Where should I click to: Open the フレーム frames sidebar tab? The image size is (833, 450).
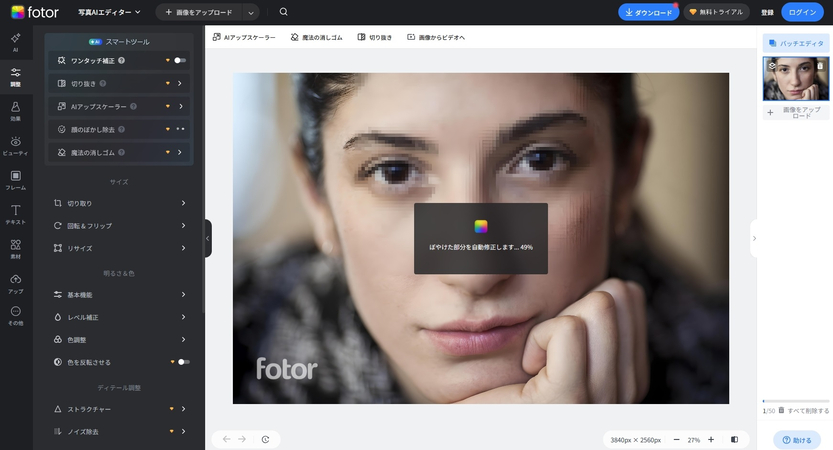tap(15, 181)
